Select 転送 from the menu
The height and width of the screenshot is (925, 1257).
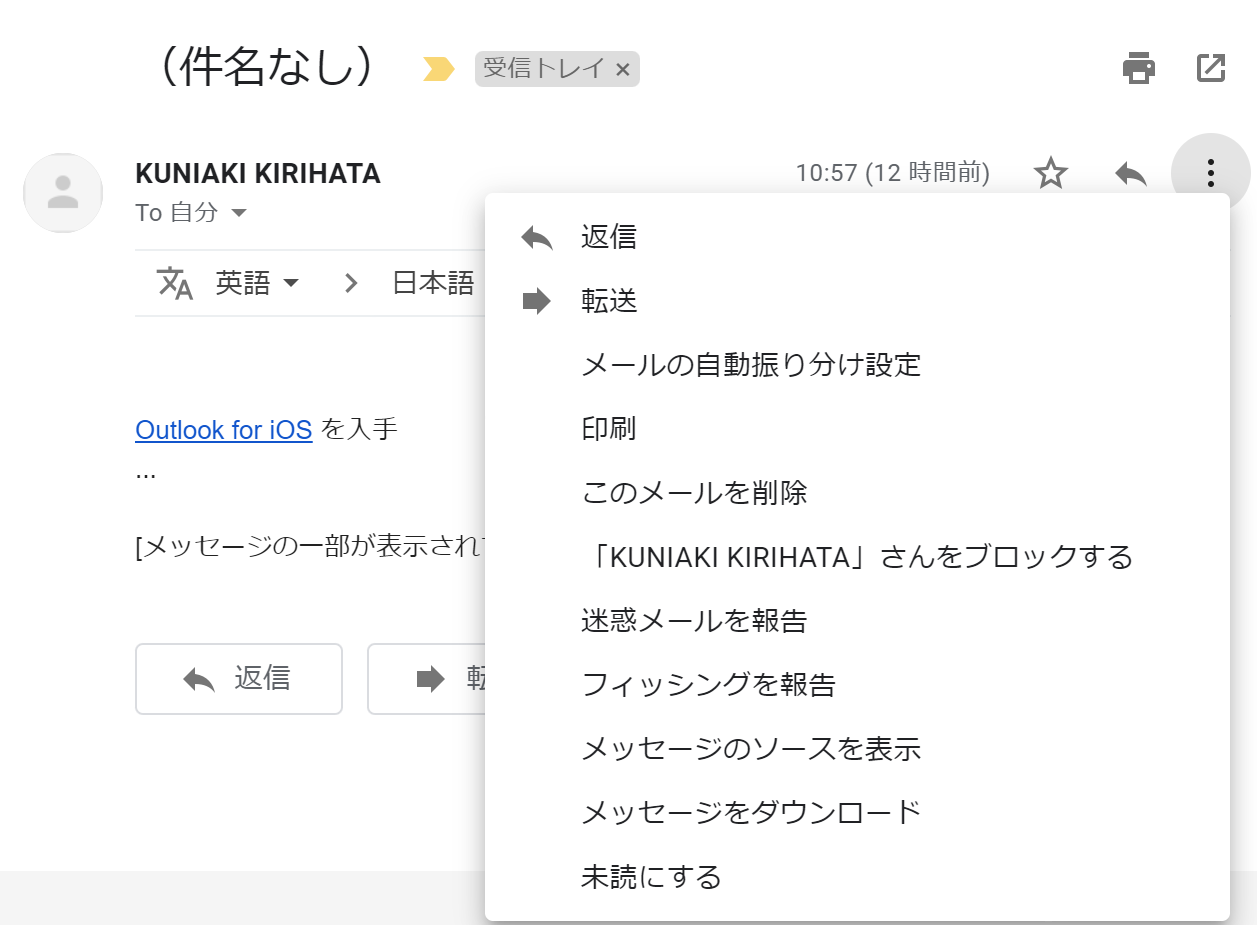pyautogui.click(x=609, y=301)
